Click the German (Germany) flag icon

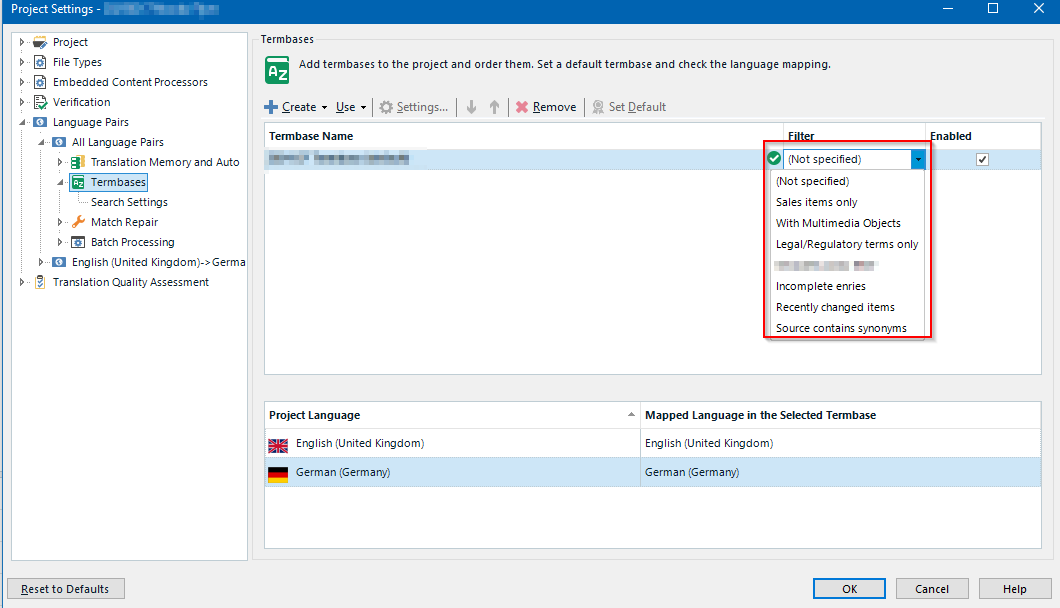coord(277,471)
